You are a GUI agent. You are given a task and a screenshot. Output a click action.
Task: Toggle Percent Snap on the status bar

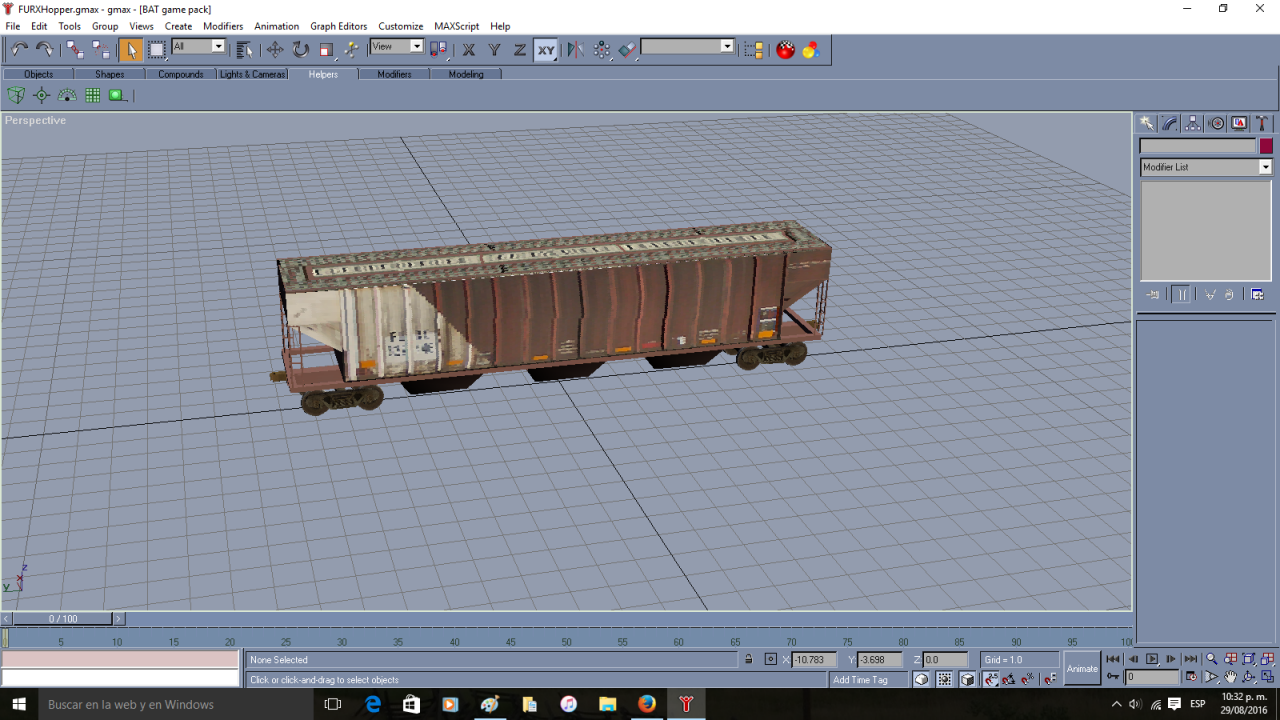pyautogui.click(x=1028, y=680)
